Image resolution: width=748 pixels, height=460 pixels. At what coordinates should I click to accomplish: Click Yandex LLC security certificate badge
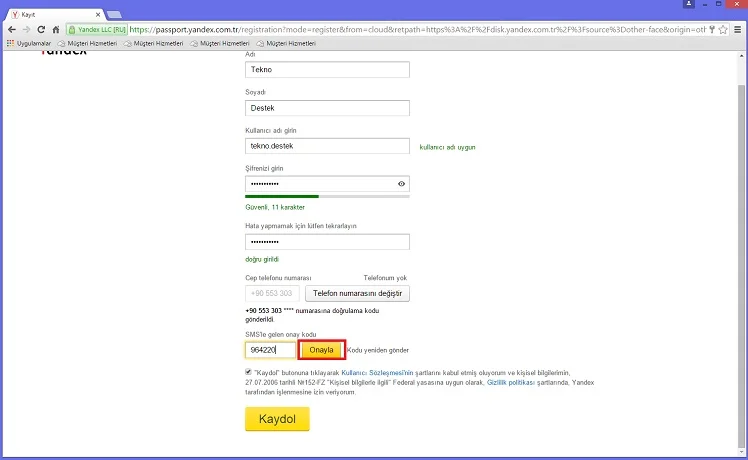point(97,30)
